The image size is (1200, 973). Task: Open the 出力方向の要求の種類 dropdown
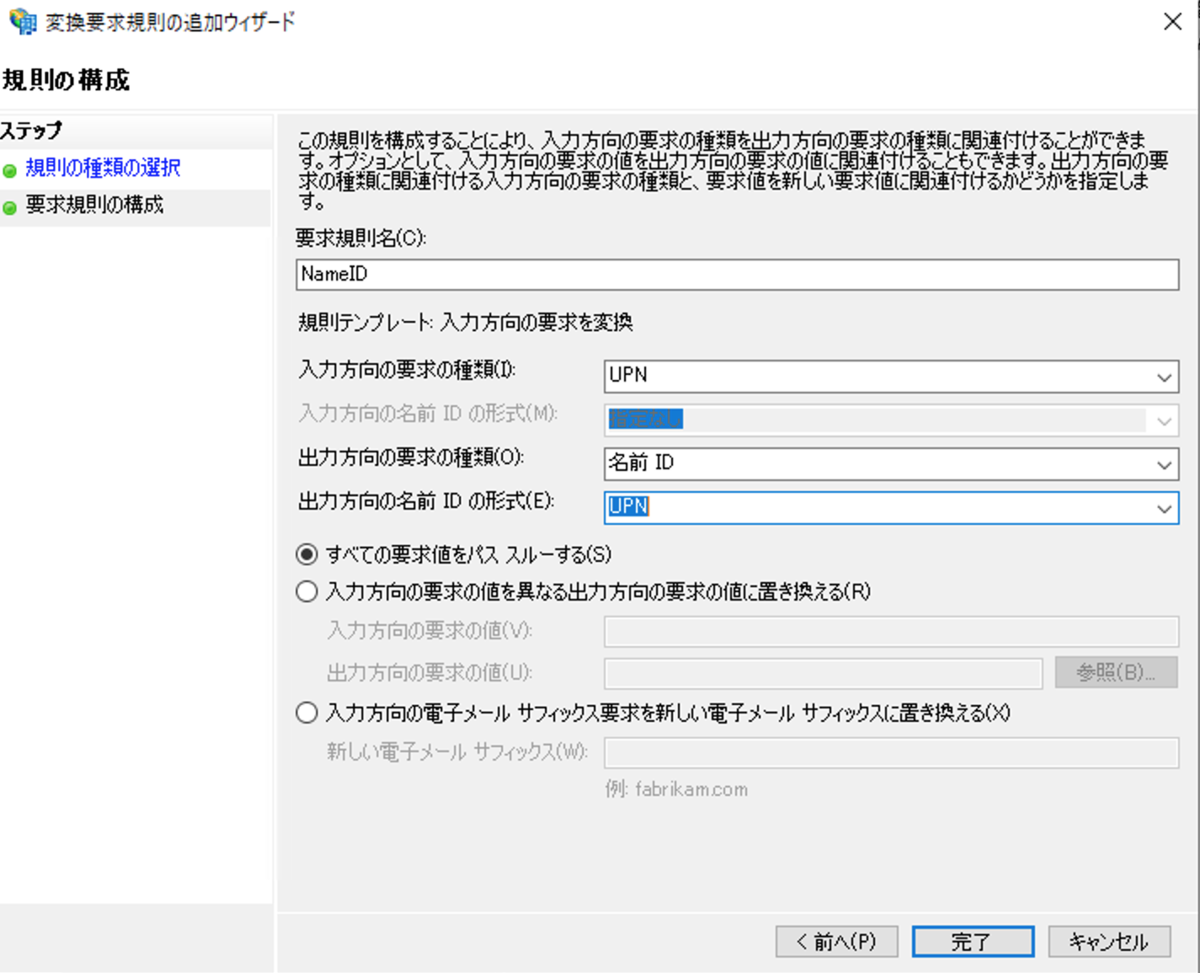pos(1164,463)
